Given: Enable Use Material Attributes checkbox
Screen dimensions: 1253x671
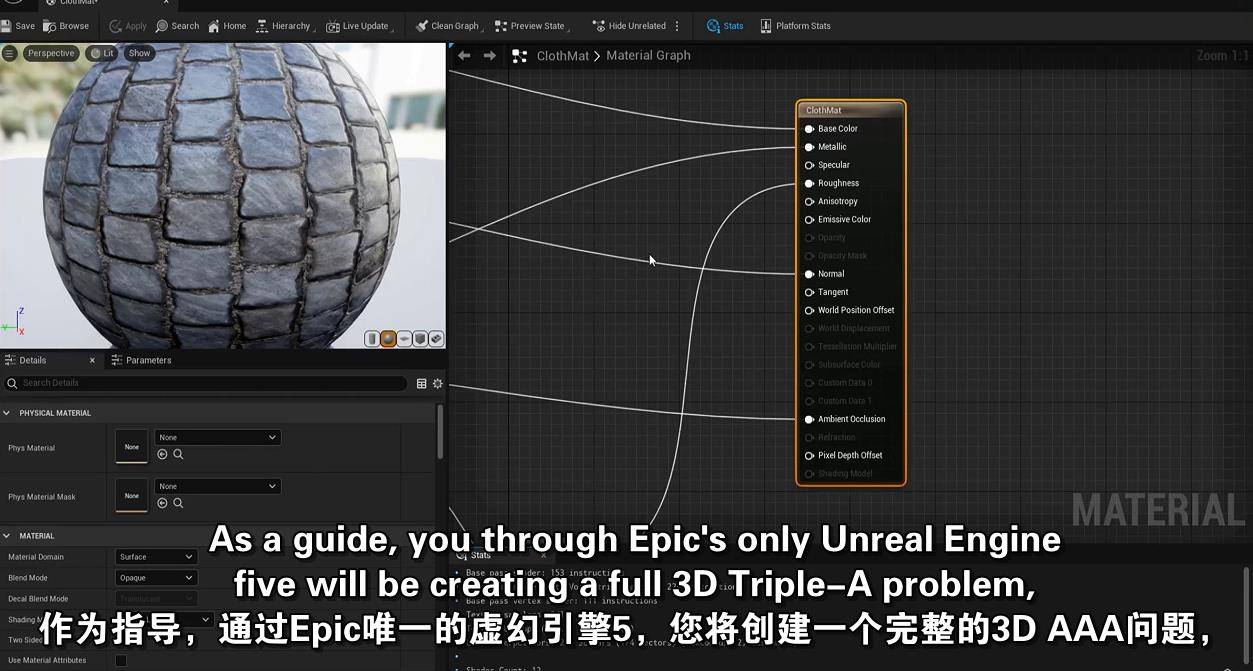Looking at the screenshot, I should pos(121,660).
